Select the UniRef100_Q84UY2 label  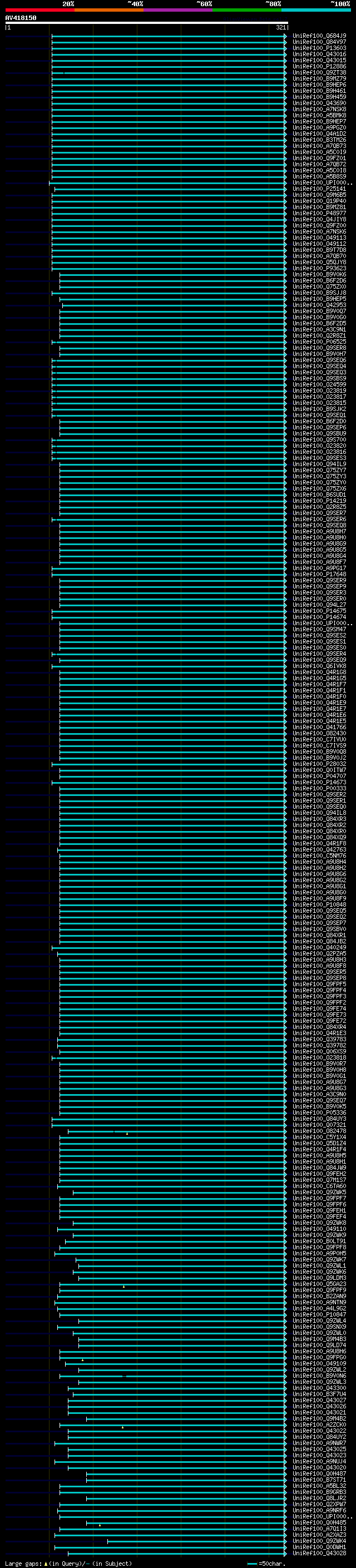(319, 1437)
